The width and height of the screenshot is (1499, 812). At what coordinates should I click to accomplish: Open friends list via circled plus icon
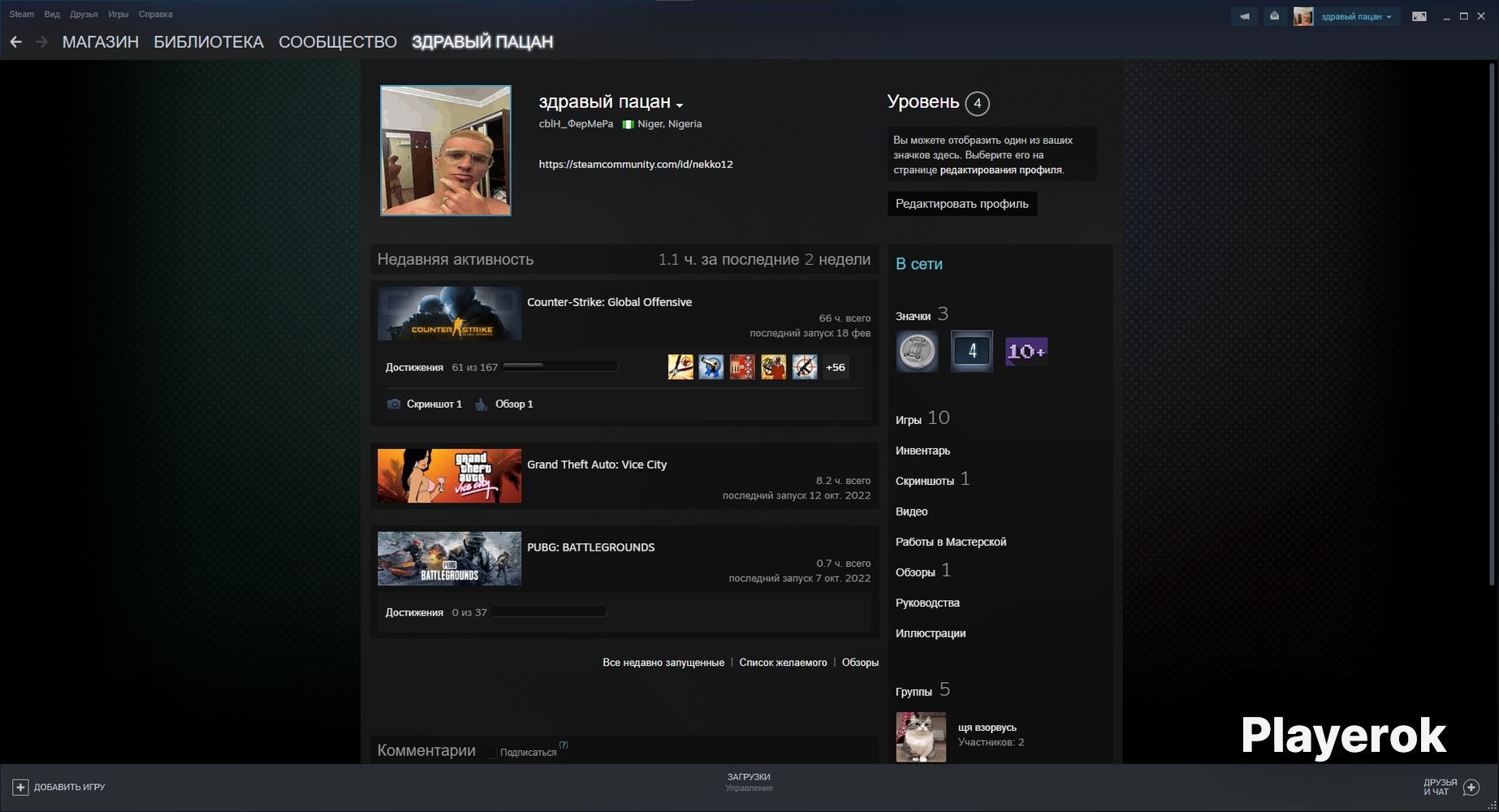click(1471, 787)
